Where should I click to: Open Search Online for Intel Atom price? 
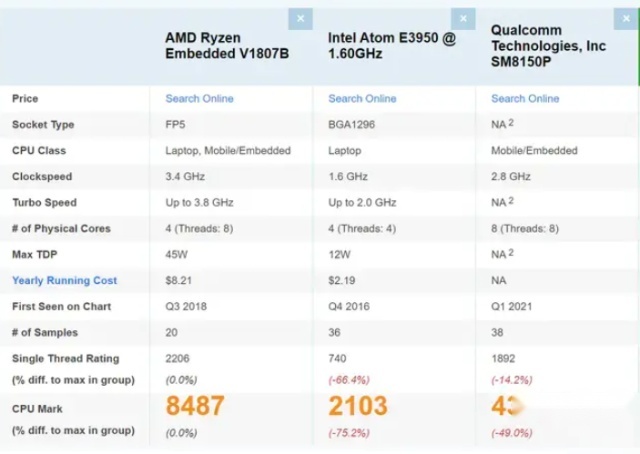[x=362, y=98]
